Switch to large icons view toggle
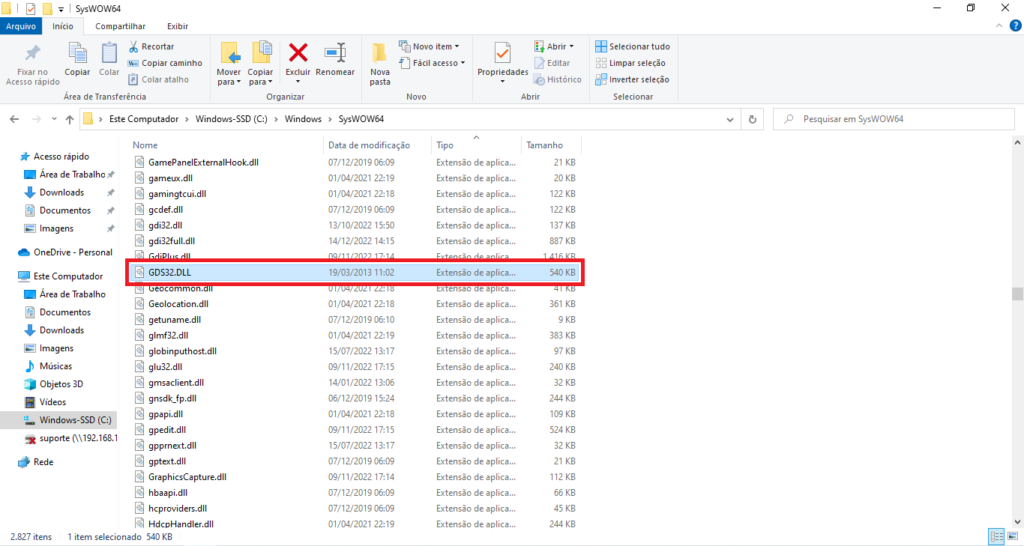Viewport: 1024px width, 546px height. pos(1012,537)
